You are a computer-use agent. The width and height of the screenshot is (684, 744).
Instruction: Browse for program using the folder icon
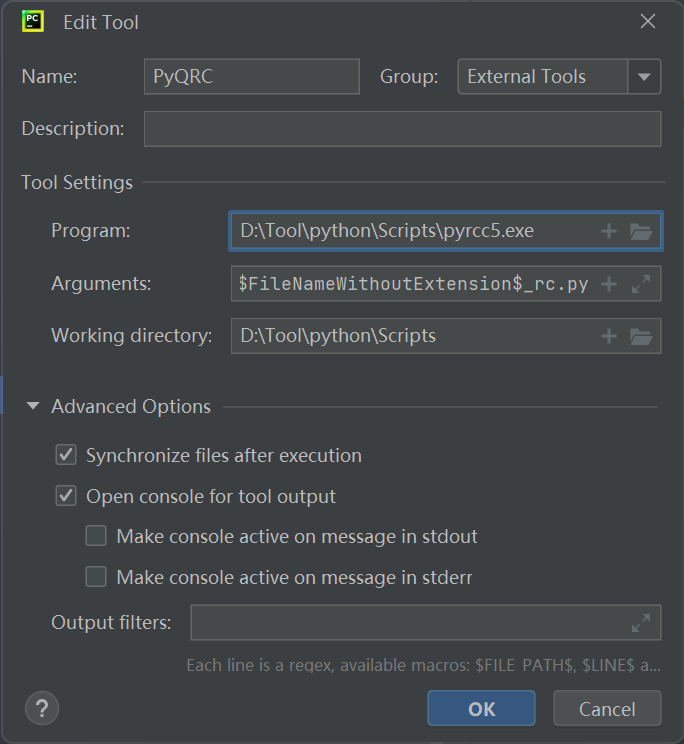[641, 231]
